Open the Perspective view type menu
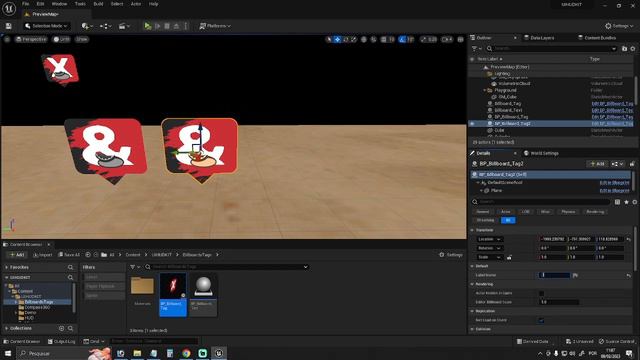Screen dimensions: 640x360 (31, 39)
